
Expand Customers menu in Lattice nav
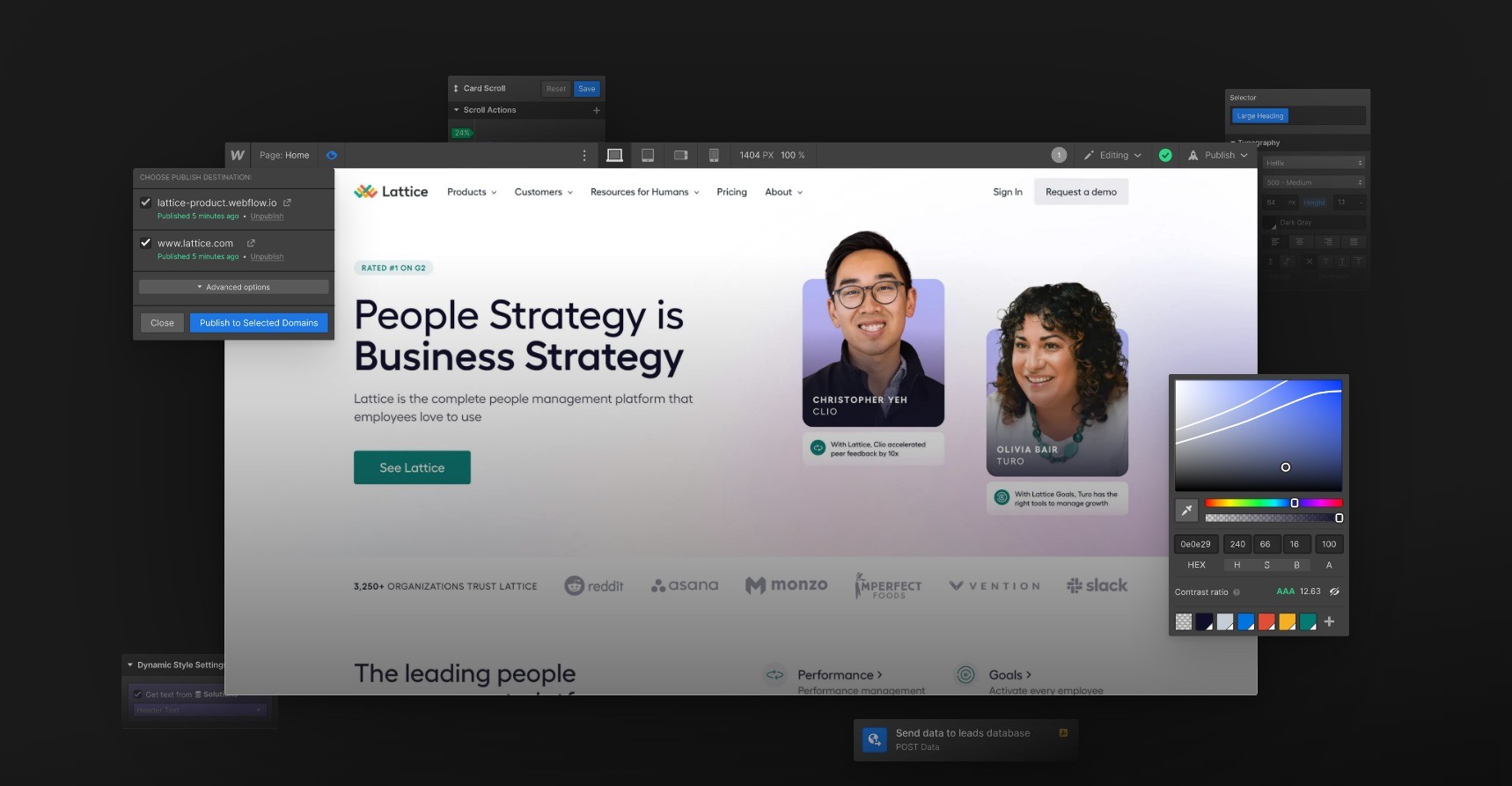[x=544, y=192]
